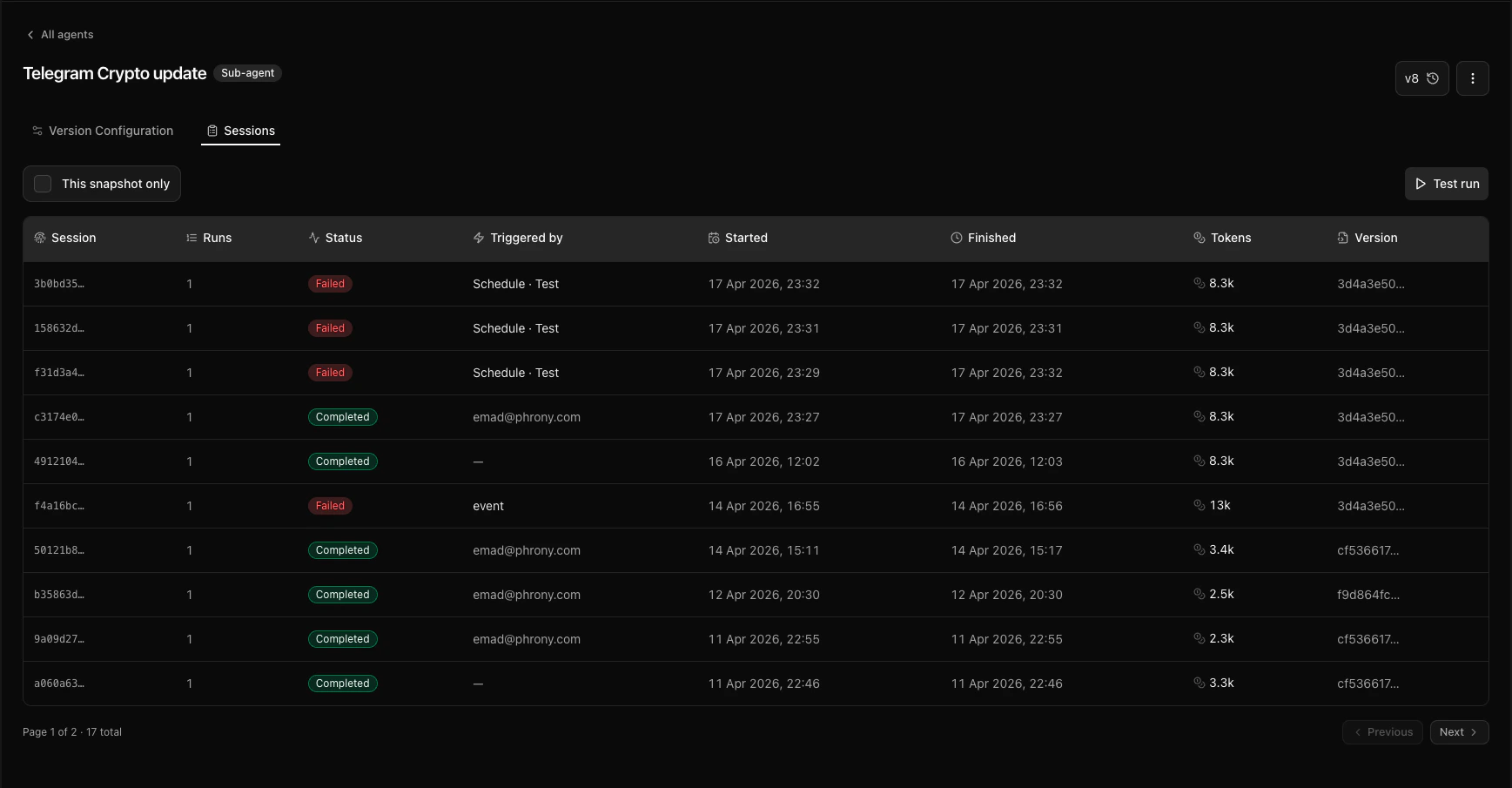This screenshot has height=788, width=1512.
Task: Go back to All agents
Action: tap(60, 35)
